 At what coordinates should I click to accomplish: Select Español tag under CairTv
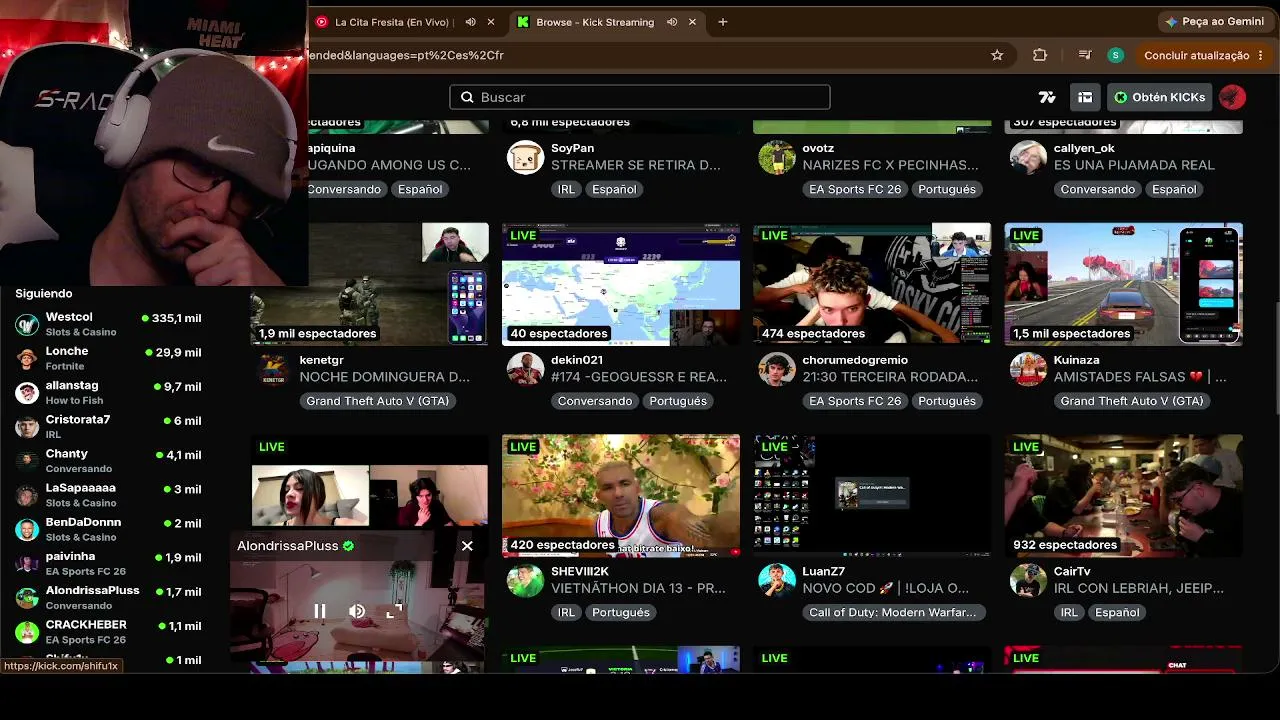[x=1117, y=613]
